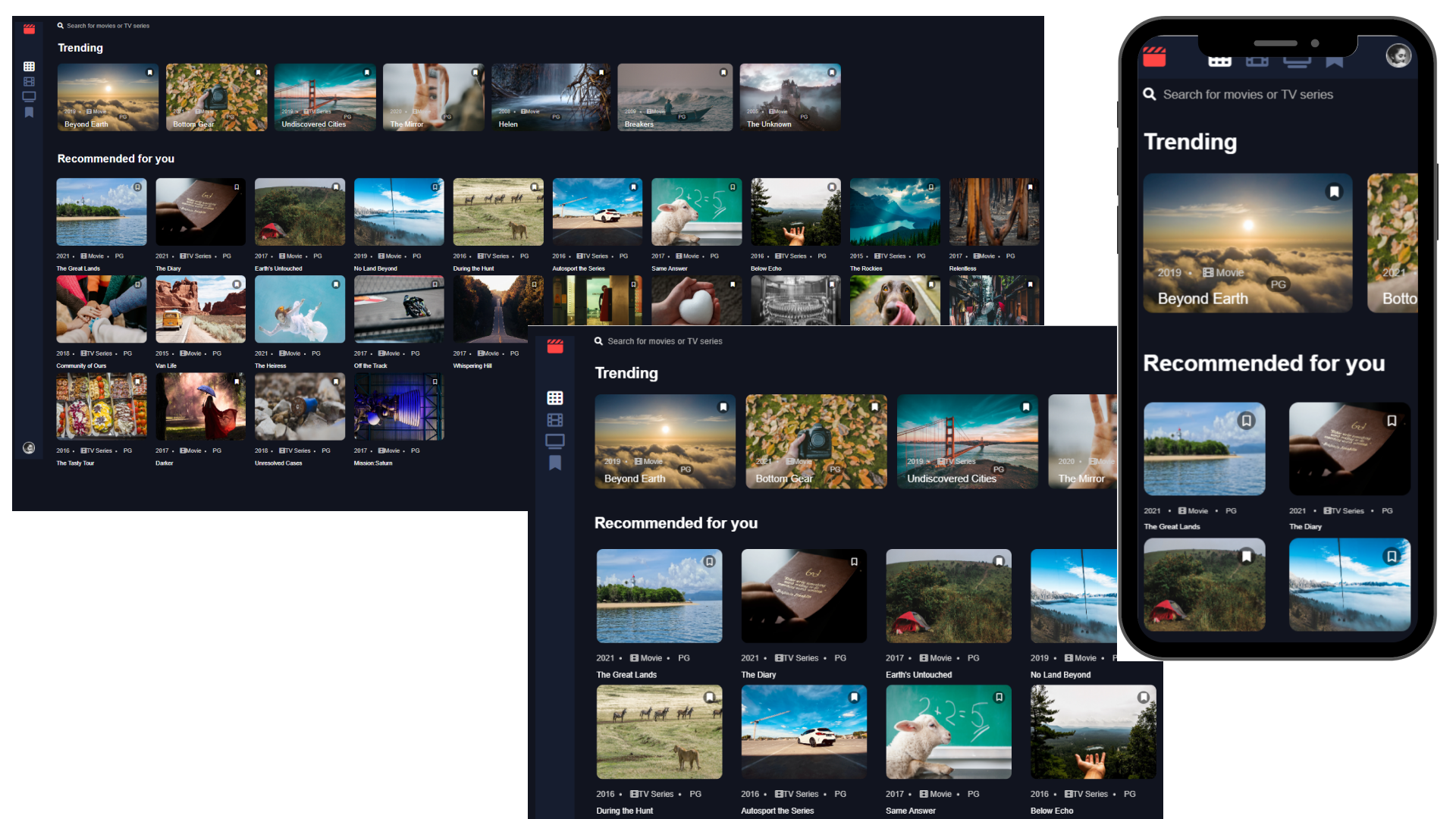Click user avatar at bottom of desktop sidebar
Viewport: 1456px width, 819px height.
pyautogui.click(x=29, y=448)
